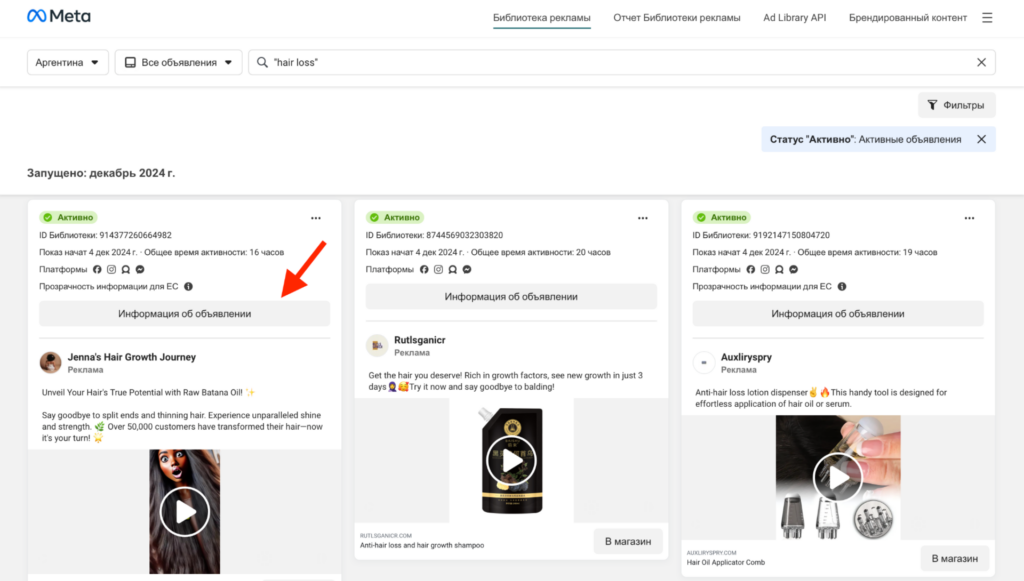The height and width of the screenshot is (581, 1024).
Task: Click the "Anti-hair loss and hair growth shampoo" title
Action: coord(422,545)
